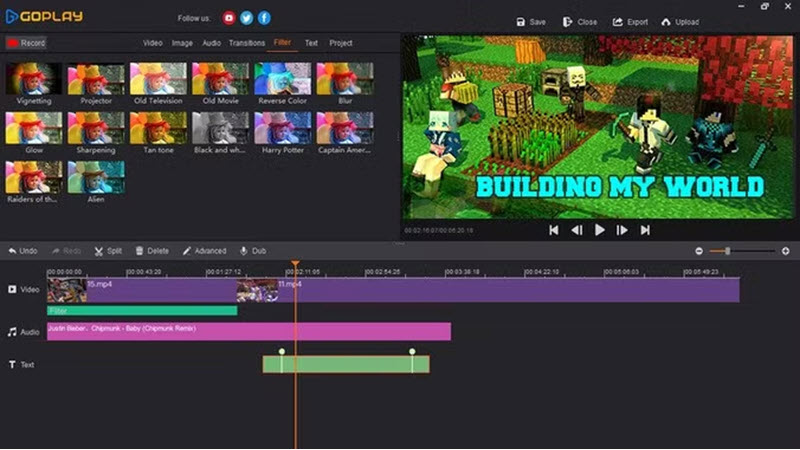Step back one frame in preview
This screenshot has height=450, width=800.
577,230
